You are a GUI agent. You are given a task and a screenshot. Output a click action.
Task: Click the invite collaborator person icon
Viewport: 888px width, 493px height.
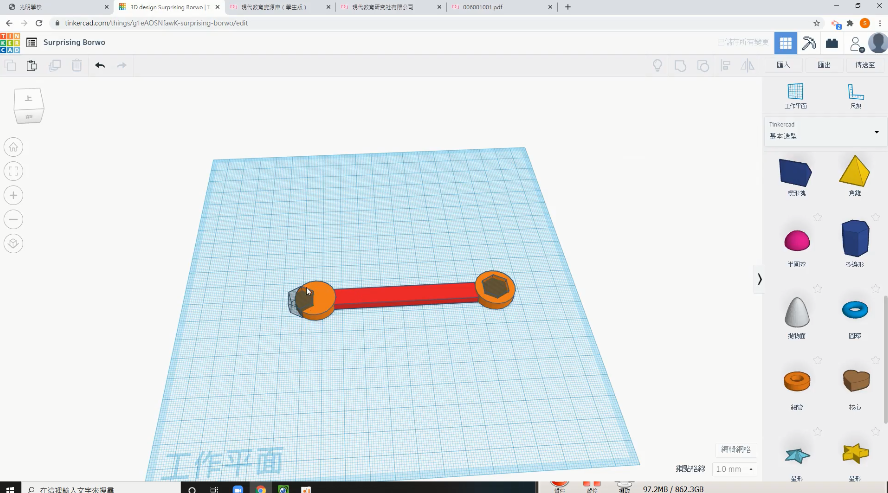click(856, 44)
